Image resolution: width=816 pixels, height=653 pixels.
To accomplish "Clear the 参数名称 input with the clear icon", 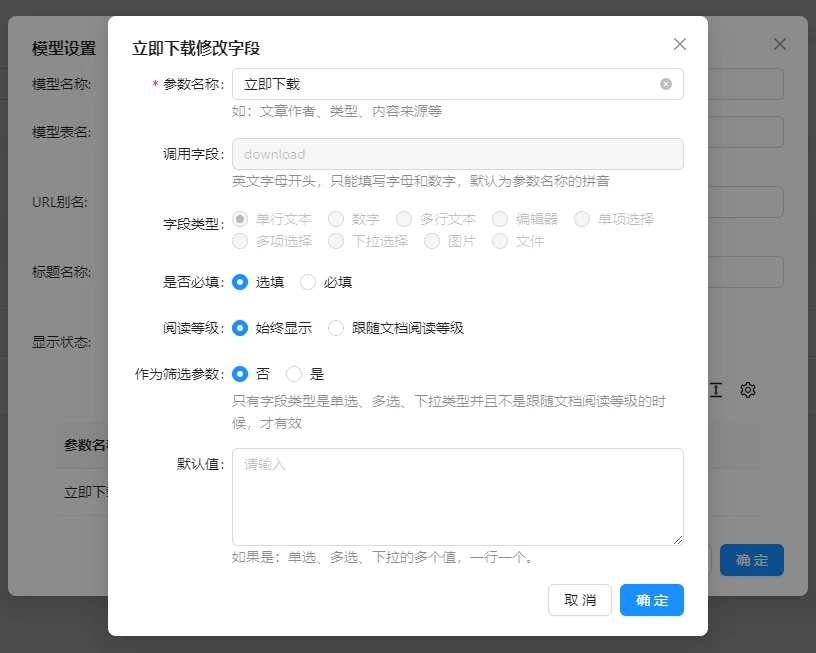I will tap(666, 84).
